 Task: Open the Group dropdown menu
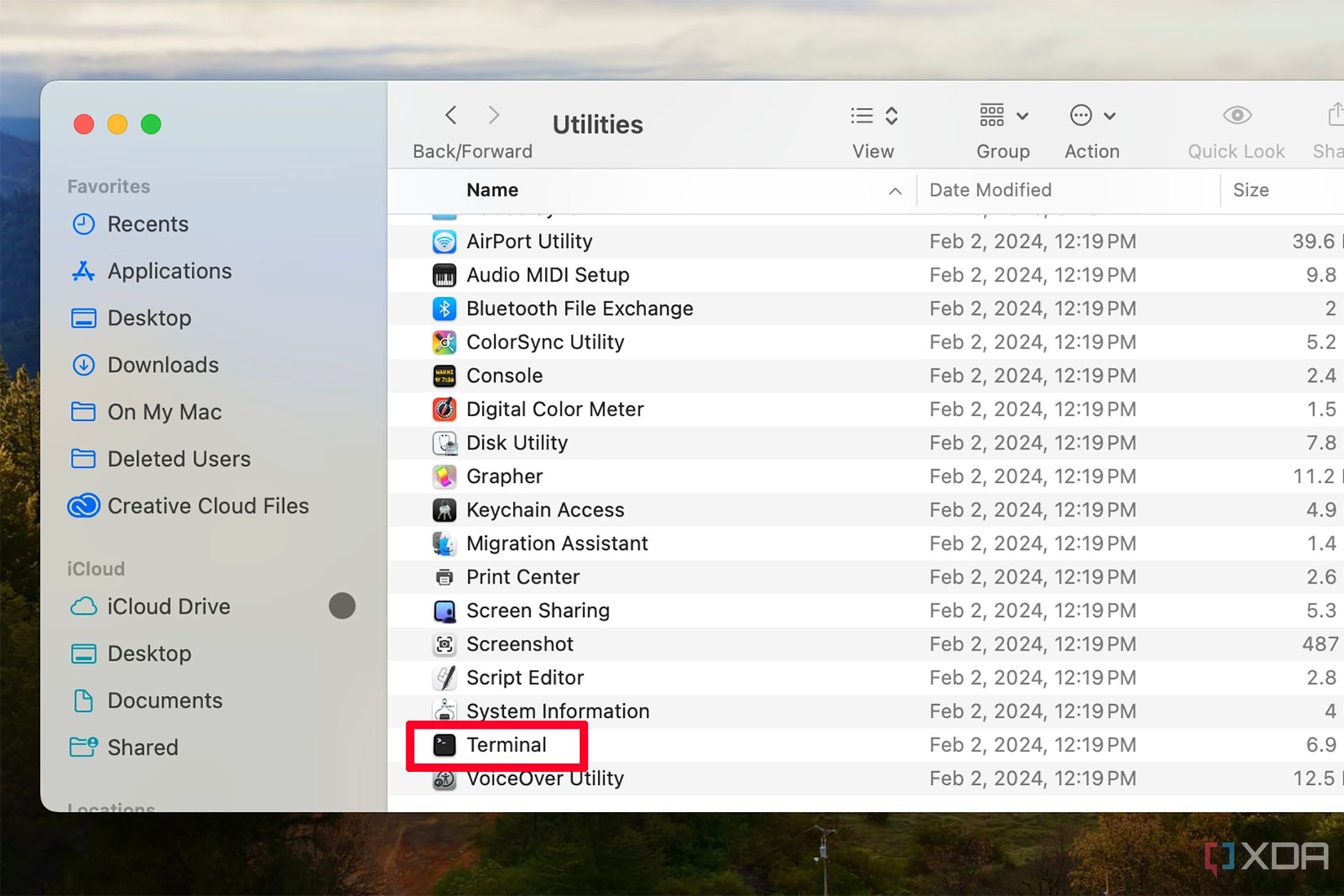1004,116
